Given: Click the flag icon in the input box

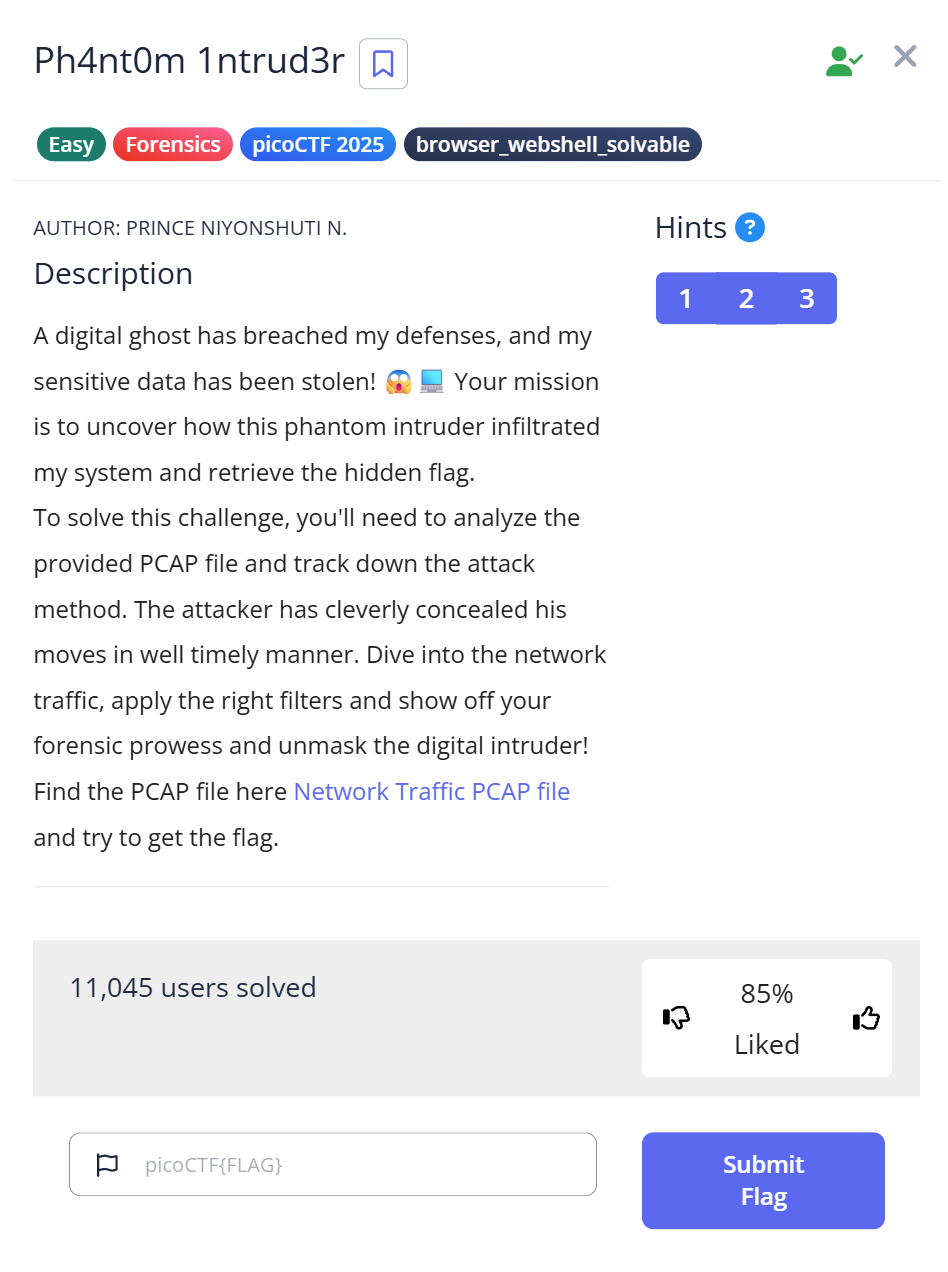Looking at the screenshot, I should (x=107, y=1164).
